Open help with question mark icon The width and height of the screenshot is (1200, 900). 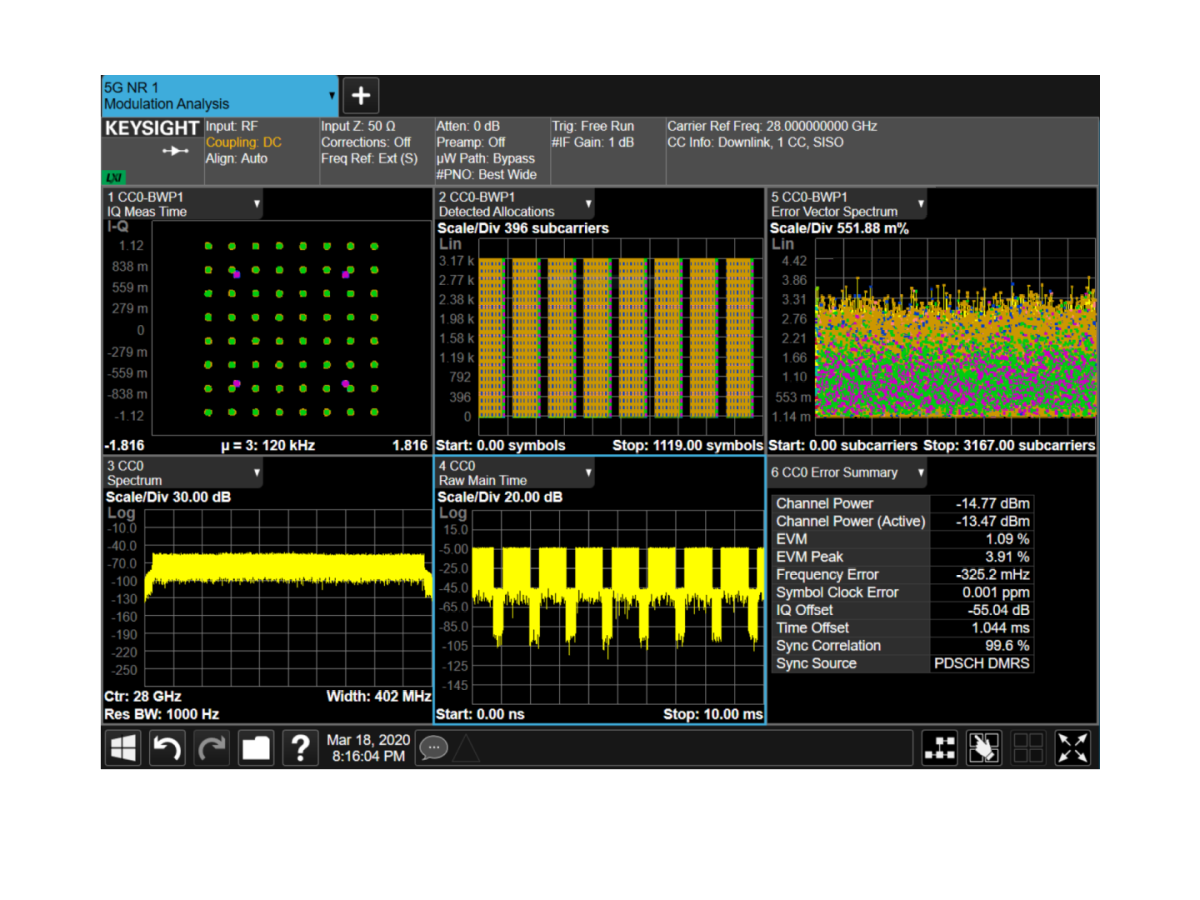[x=300, y=748]
